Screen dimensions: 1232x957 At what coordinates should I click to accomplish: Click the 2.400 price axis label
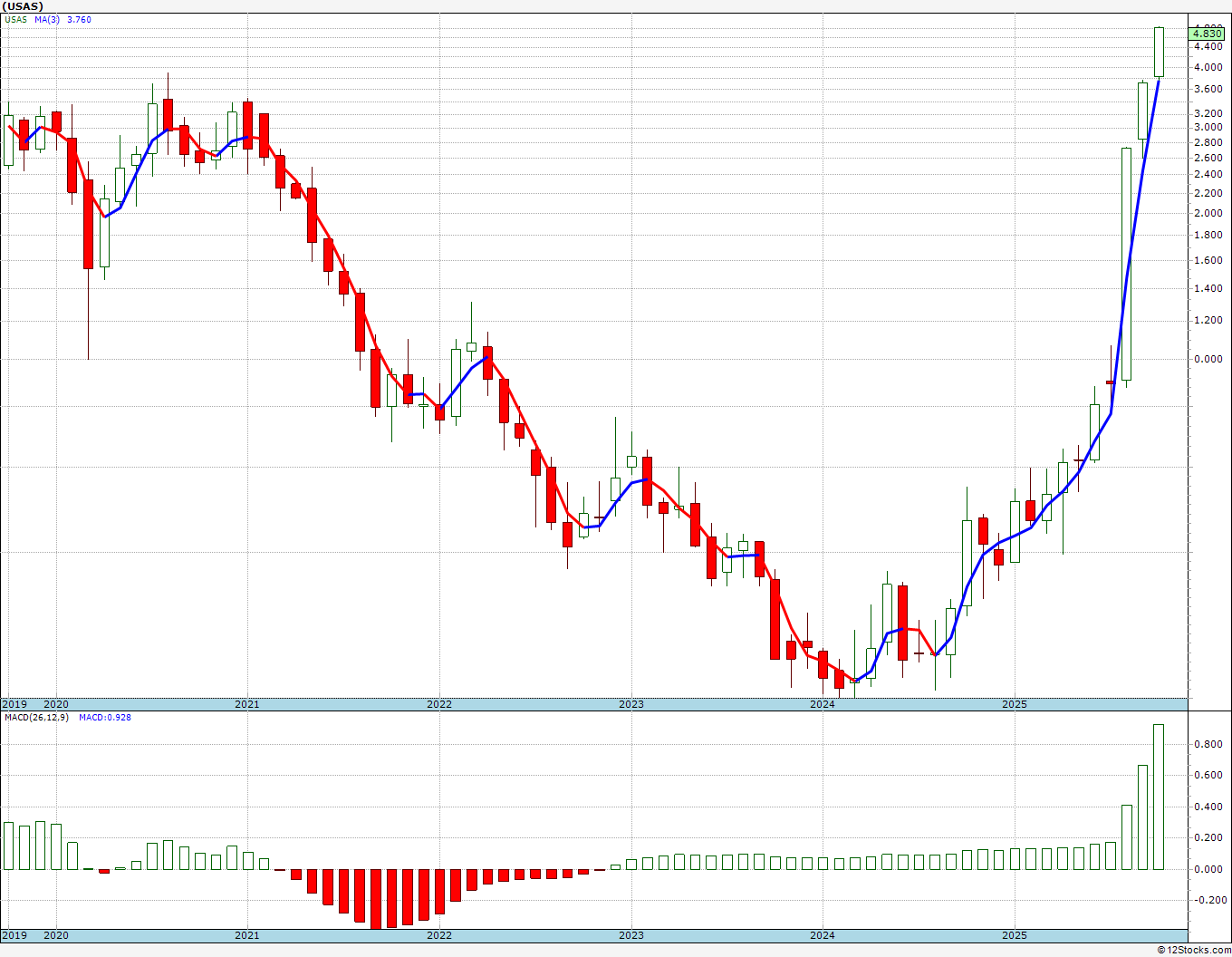coord(1208,175)
